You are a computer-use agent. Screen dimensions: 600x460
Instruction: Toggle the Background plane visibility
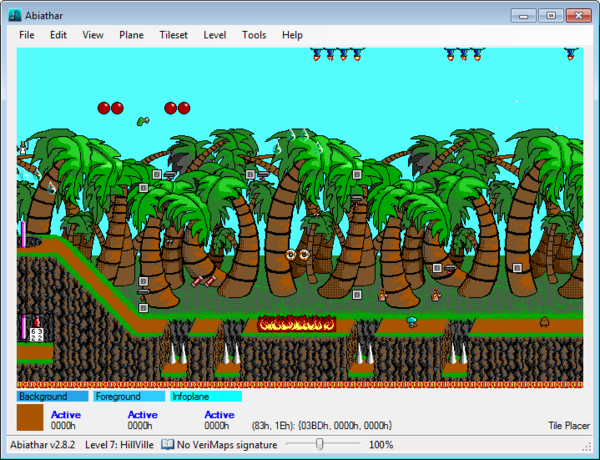52,397
